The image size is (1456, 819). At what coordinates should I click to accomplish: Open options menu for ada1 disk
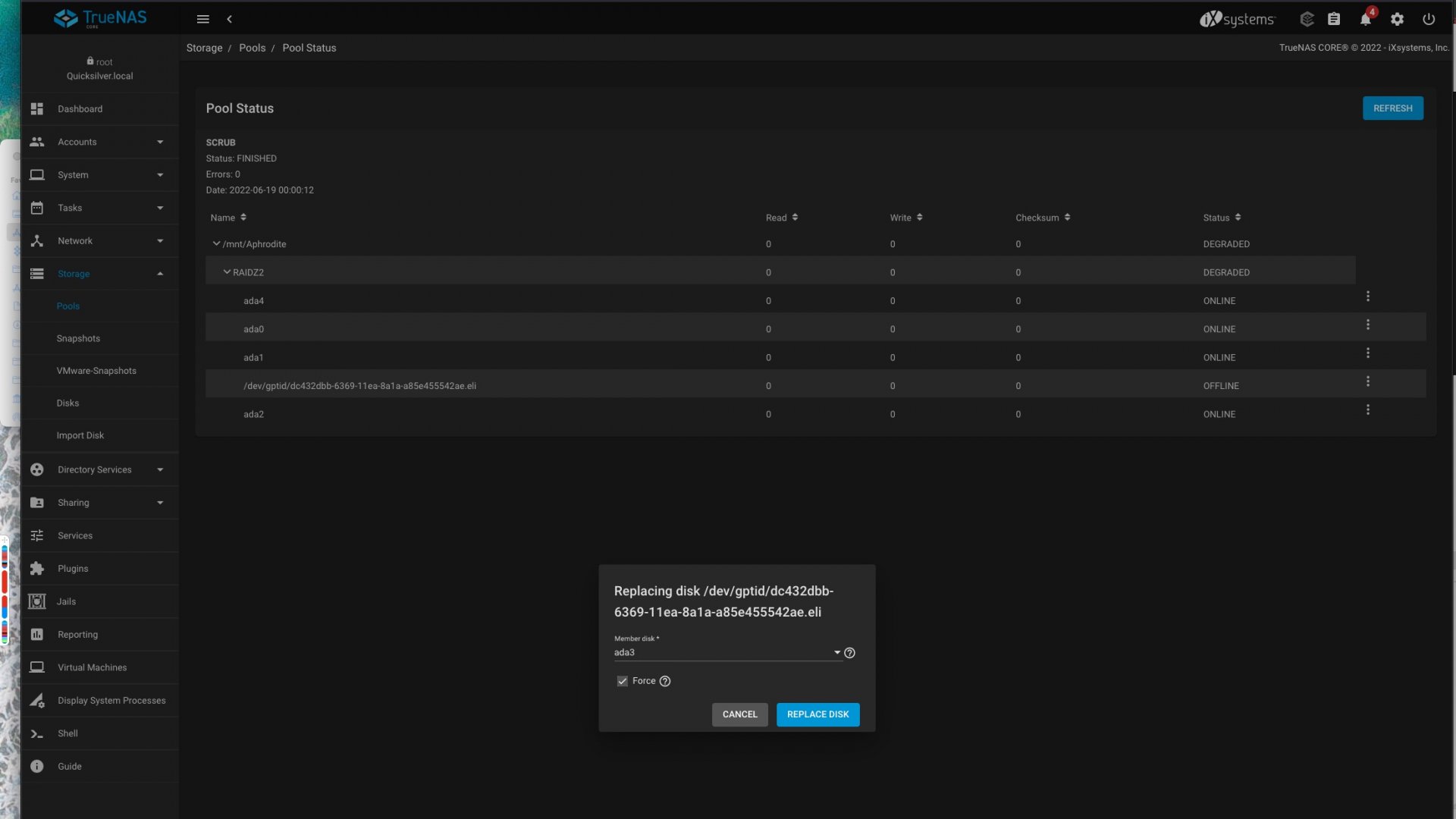pyautogui.click(x=1368, y=353)
